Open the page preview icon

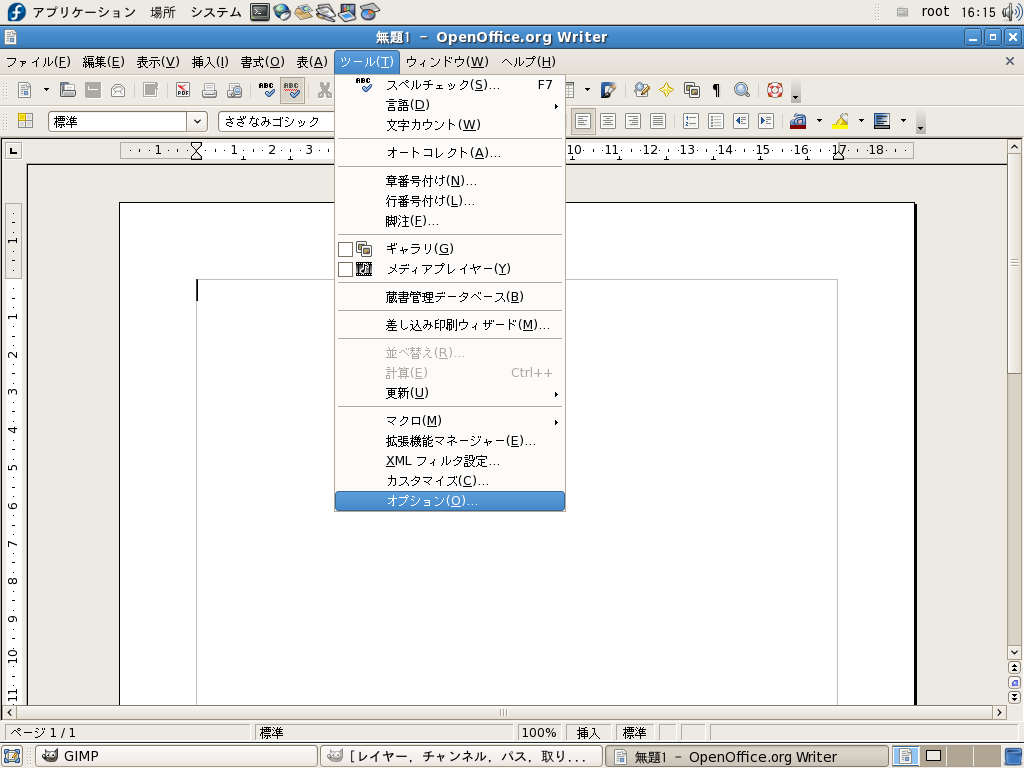pos(234,90)
